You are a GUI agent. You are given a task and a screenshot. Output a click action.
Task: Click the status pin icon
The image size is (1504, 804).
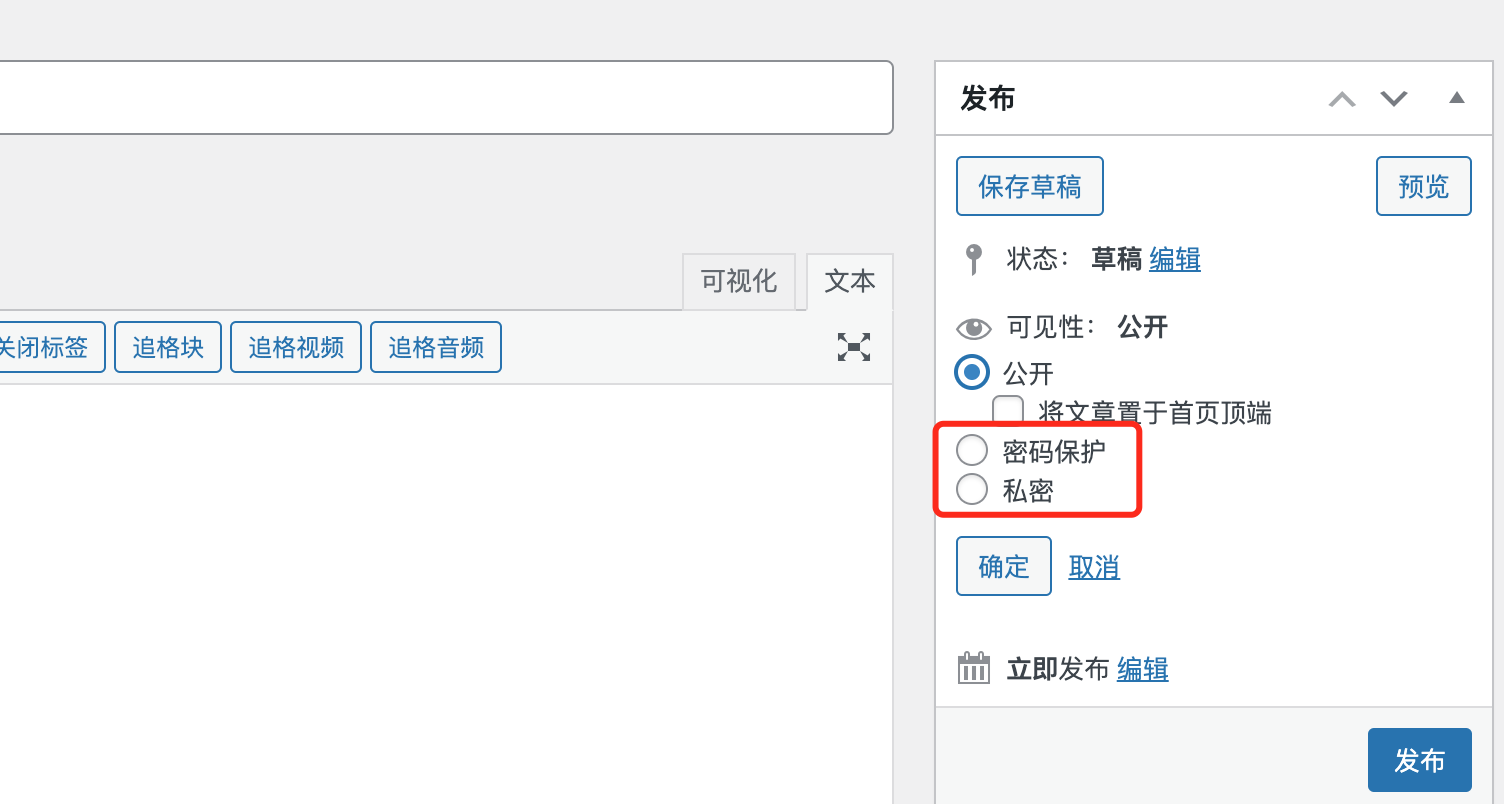click(x=973, y=260)
